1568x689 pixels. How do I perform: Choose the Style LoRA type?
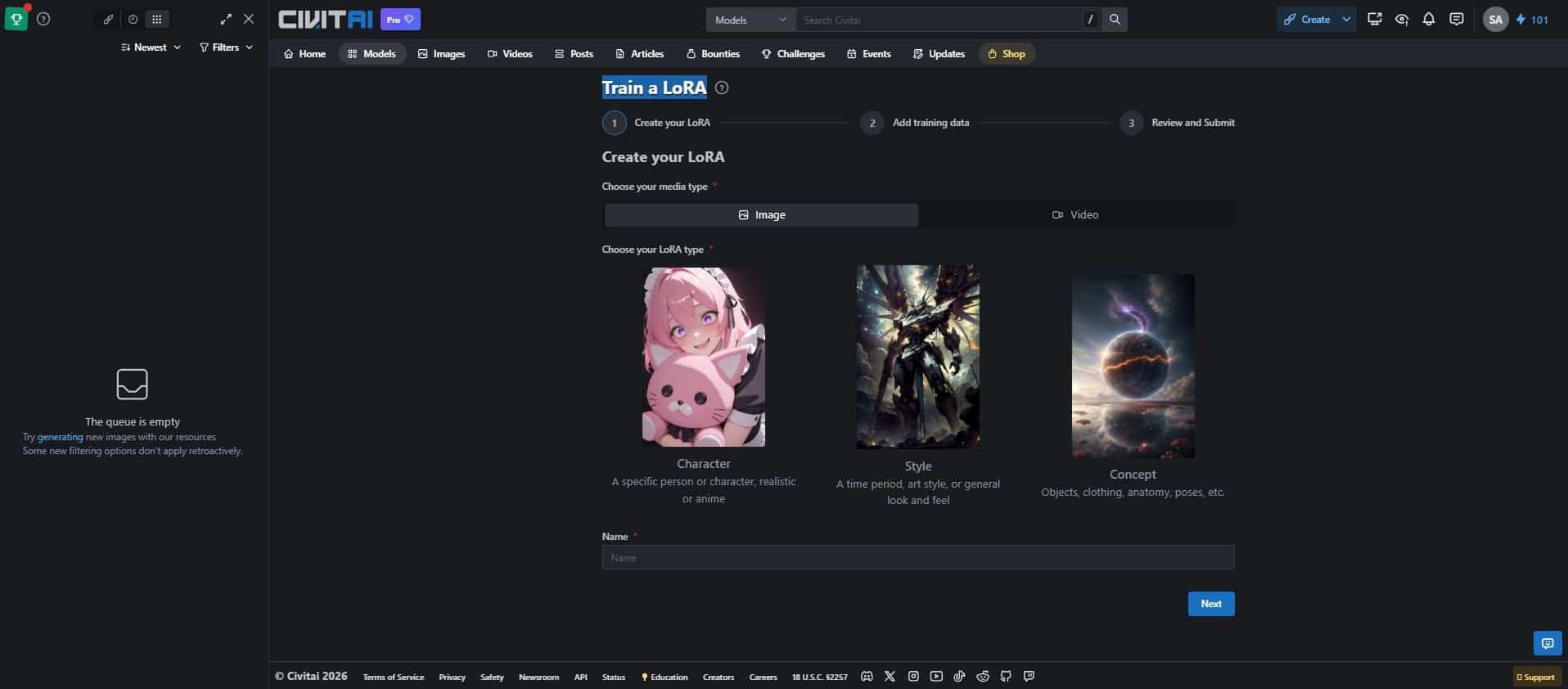point(918,385)
